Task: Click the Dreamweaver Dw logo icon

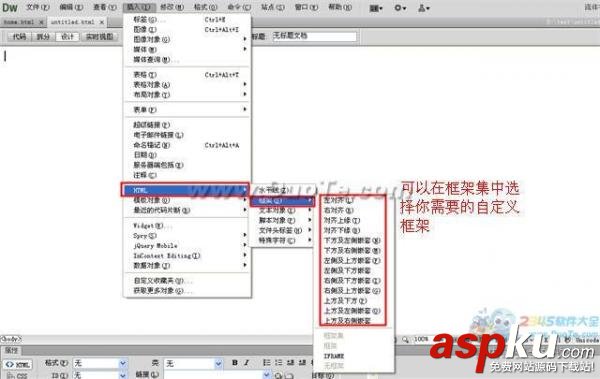Action: pos(10,7)
